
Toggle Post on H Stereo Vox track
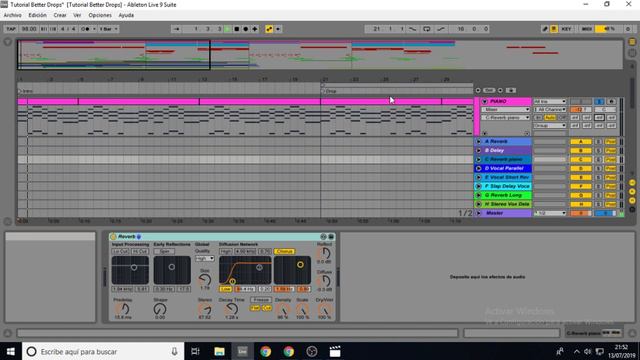coord(611,204)
